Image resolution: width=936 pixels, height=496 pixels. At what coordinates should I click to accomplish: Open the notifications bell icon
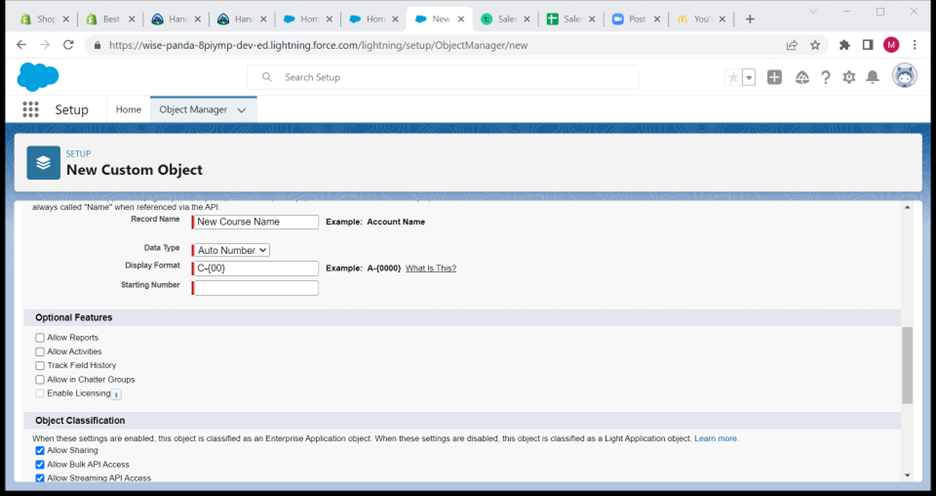tap(872, 77)
